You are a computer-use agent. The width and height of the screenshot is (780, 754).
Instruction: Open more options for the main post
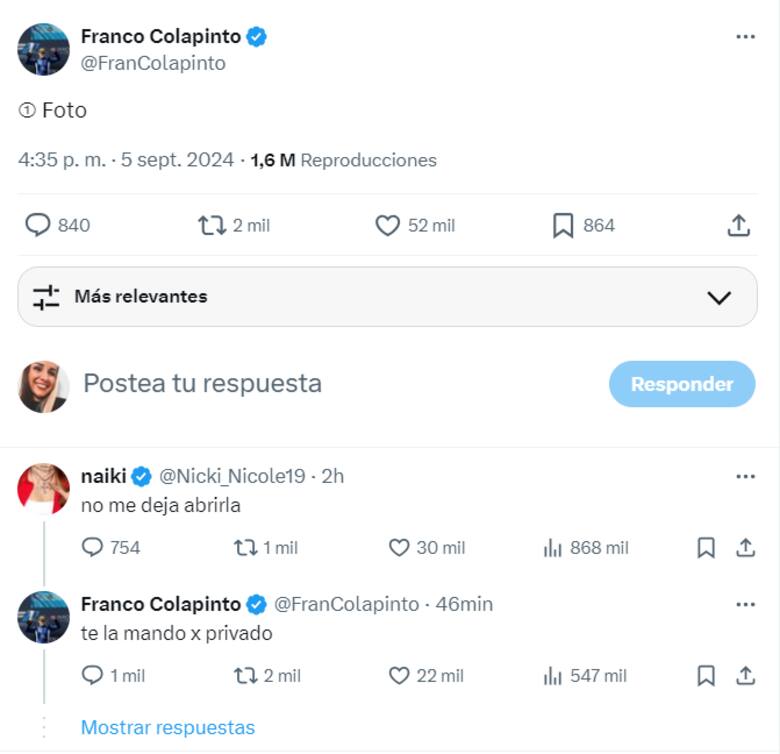pyautogui.click(x=745, y=37)
